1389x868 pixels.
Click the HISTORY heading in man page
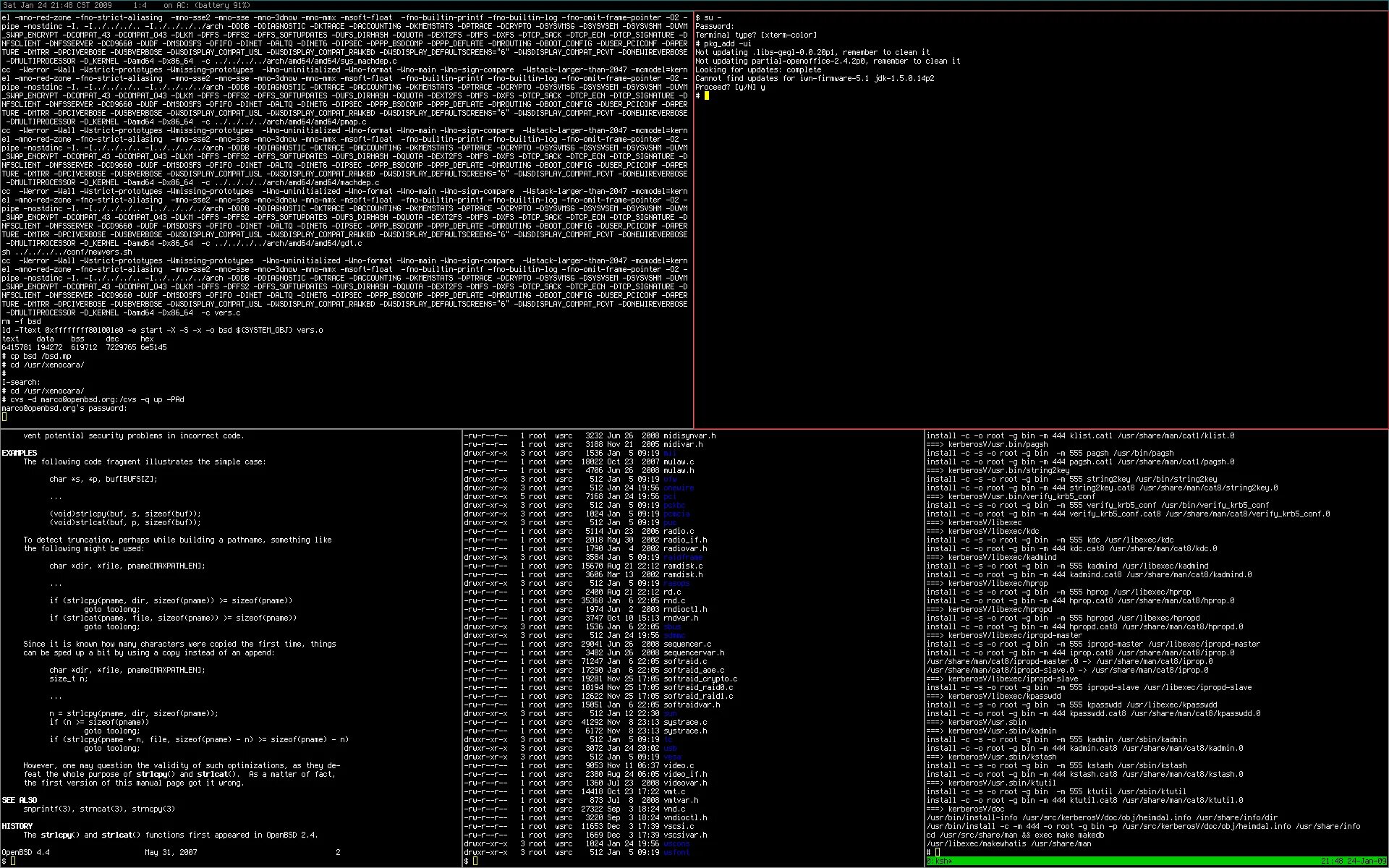pyautogui.click(x=17, y=826)
